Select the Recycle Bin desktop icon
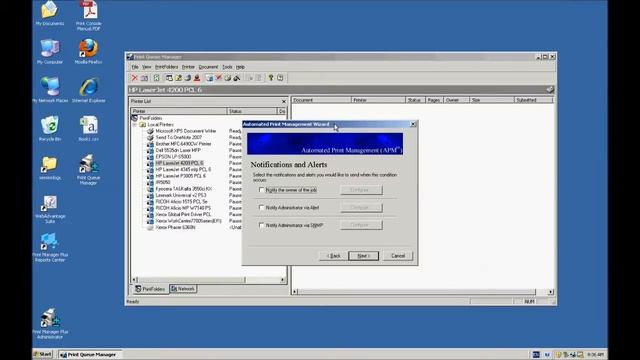Image resolution: width=640 pixels, height=360 pixels. pyautogui.click(x=50, y=128)
